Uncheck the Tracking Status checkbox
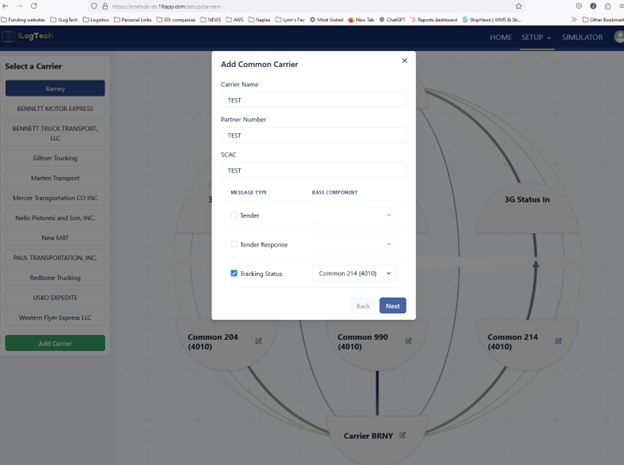Viewport: 624px width, 465px height. [x=234, y=273]
